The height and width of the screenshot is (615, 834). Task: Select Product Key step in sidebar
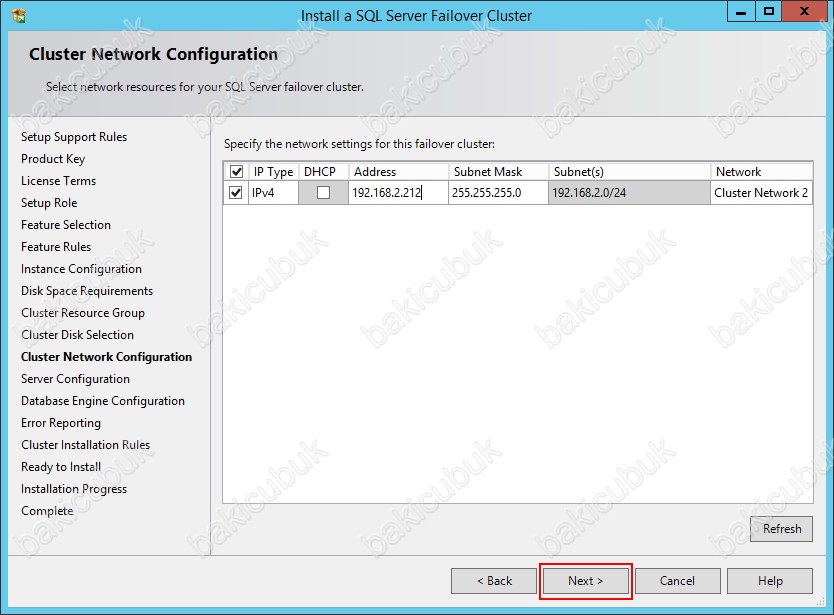click(x=53, y=159)
